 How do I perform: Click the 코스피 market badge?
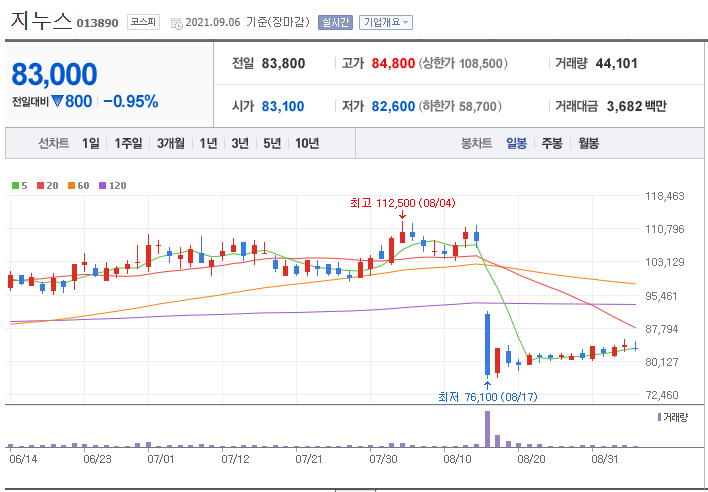point(143,22)
